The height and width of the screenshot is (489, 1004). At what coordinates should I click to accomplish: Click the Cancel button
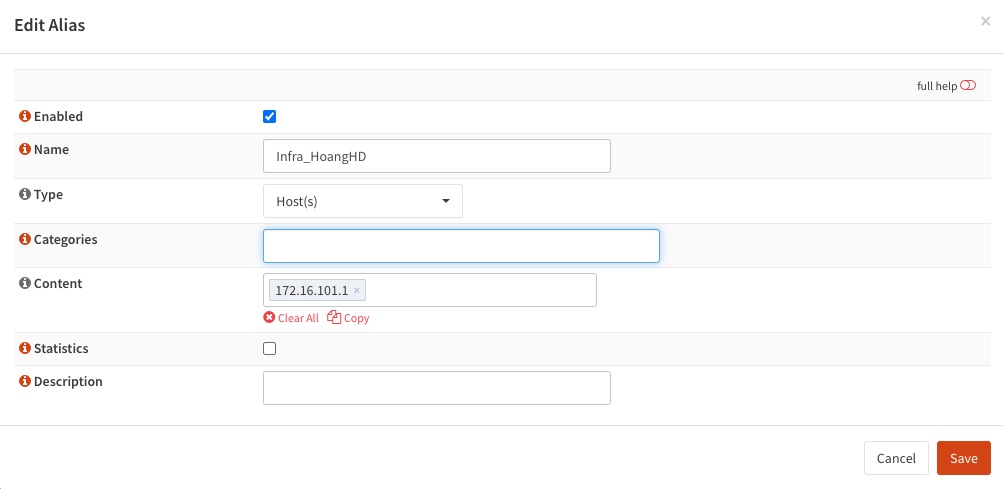[x=896, y=458]
